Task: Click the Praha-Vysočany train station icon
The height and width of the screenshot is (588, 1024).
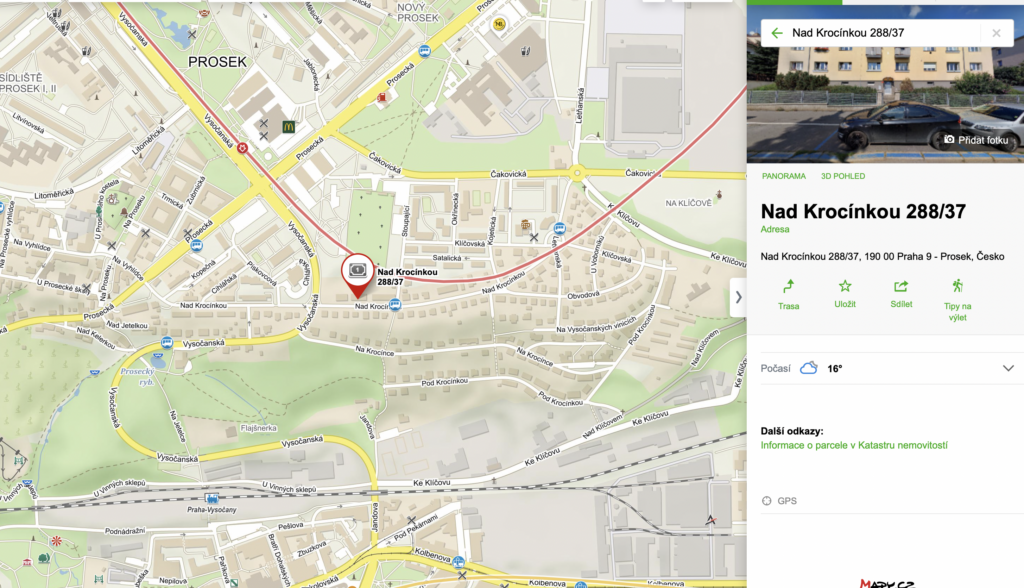Action: [x=211, y=499]
